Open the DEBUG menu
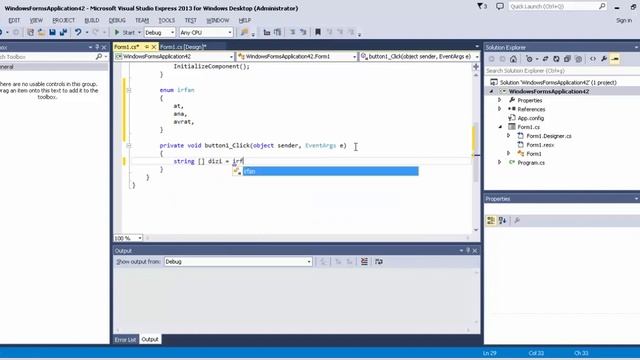This screenshot has height=360, width=640. point(117,20)
